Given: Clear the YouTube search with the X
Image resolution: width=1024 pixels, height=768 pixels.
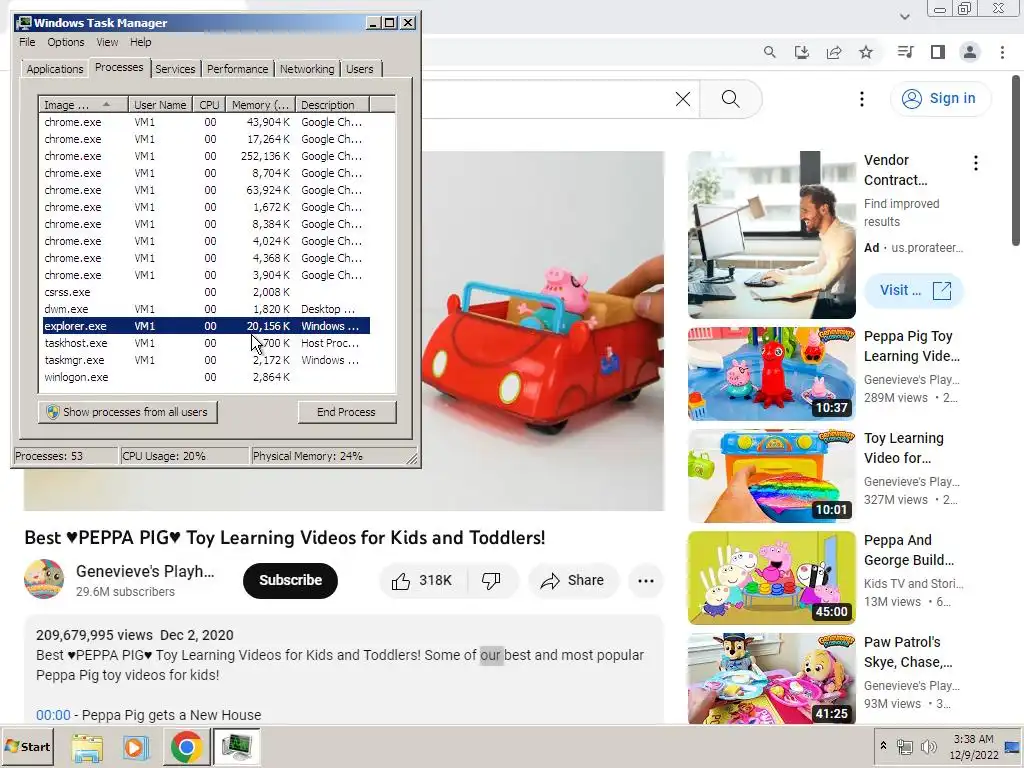Looking at the screenshot, I should (x=682, y=99).
